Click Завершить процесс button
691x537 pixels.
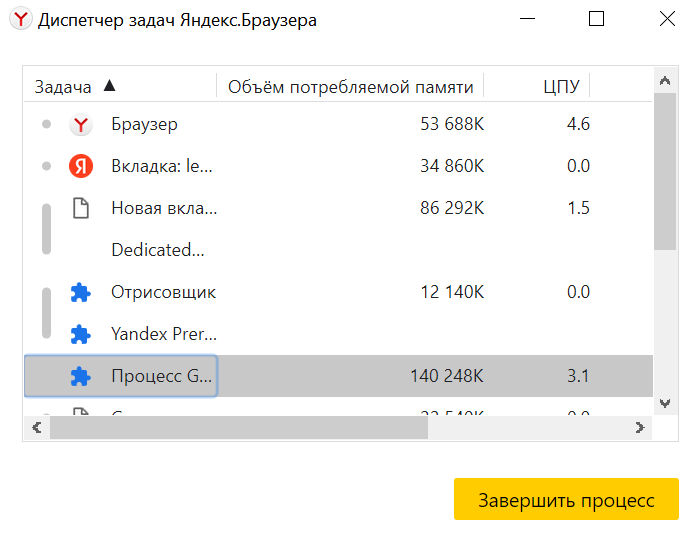pos(566,499)
